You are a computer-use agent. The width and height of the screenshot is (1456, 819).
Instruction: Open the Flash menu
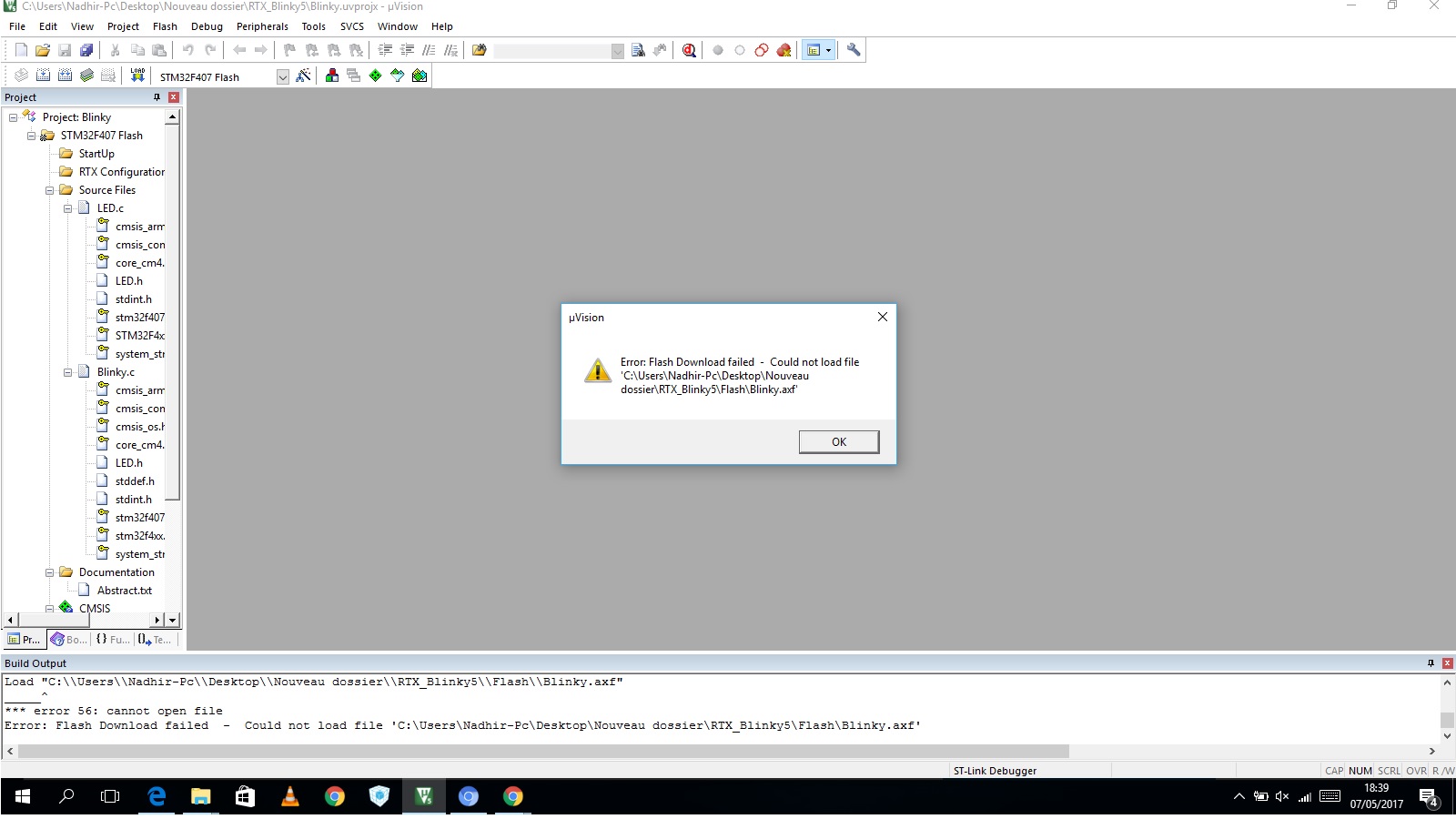(165, 26)
